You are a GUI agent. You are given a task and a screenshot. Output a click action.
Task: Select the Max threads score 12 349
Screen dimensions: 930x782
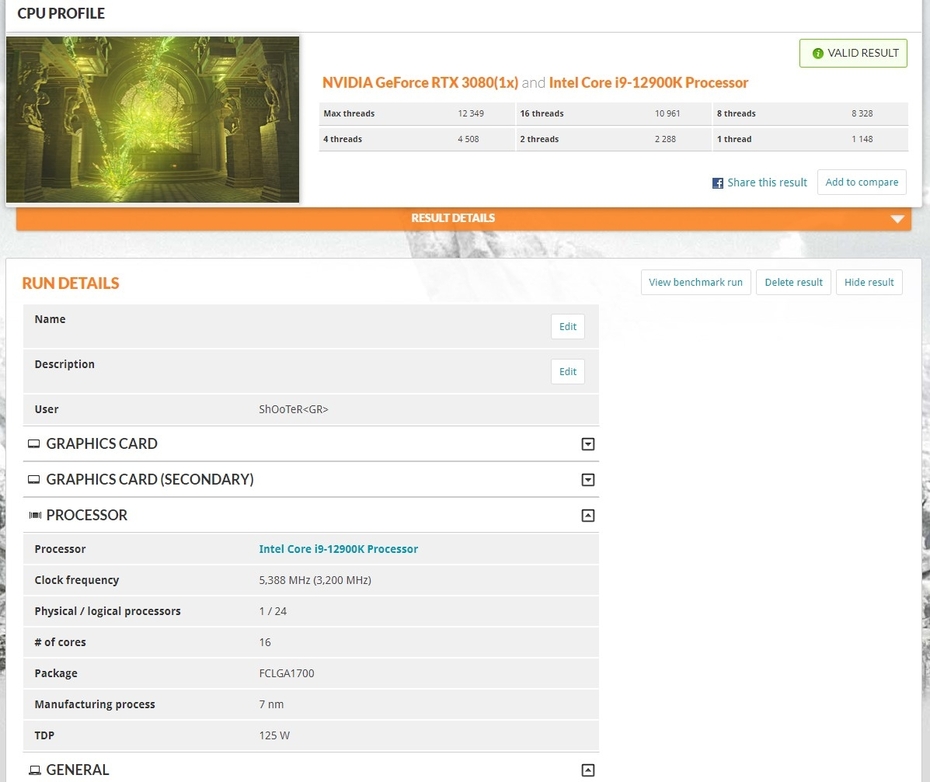click(470, 113)
